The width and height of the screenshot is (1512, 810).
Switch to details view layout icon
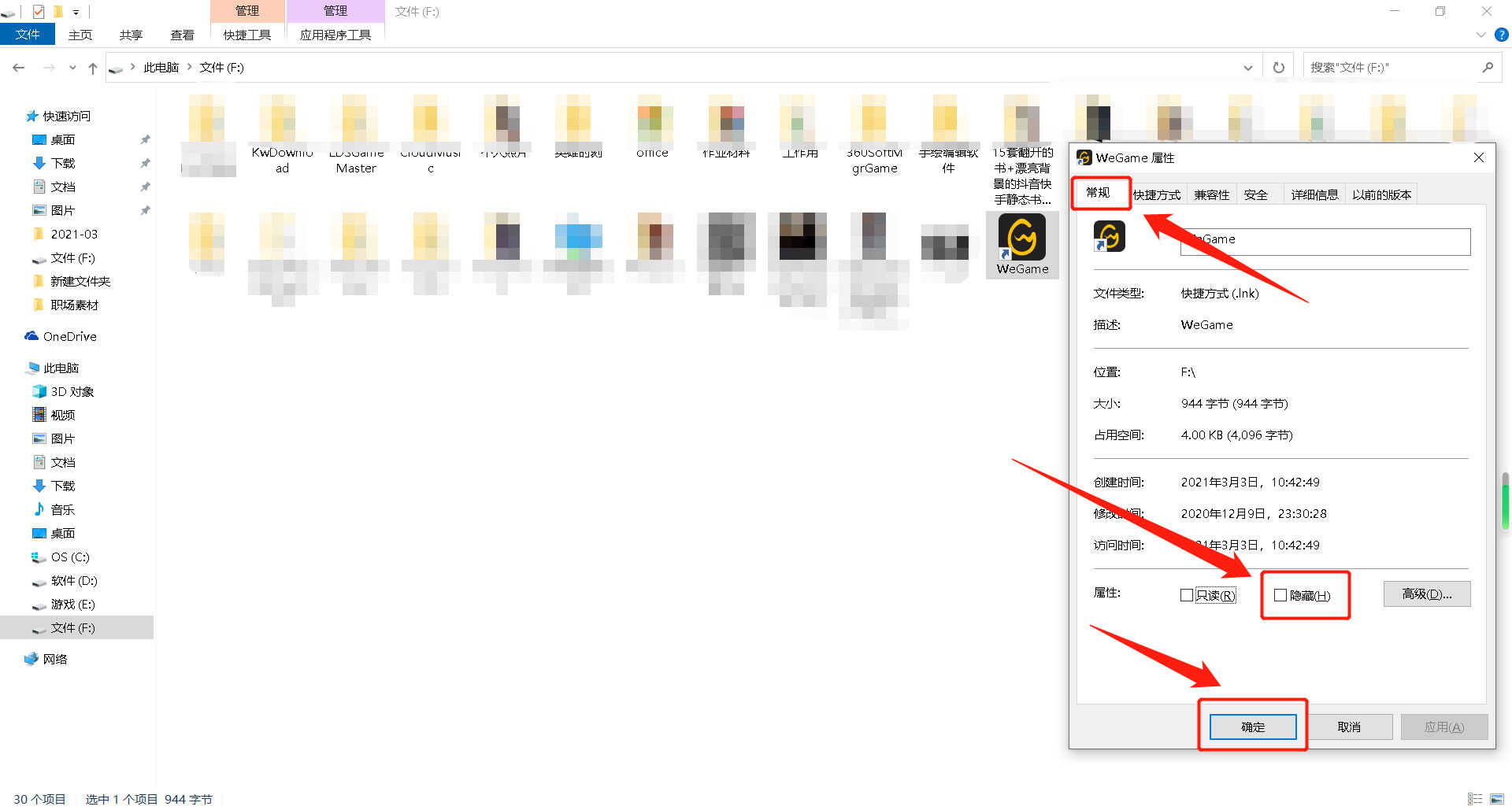pyautogui.click(x=1475, y=798)
